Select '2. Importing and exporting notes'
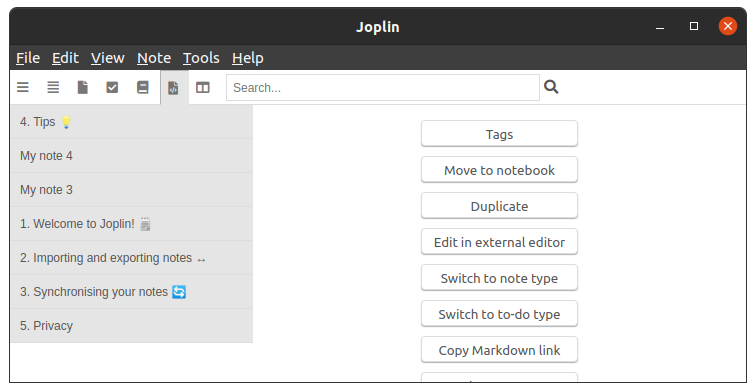This screenshot has width=756, height=392. tap(132, 258)
